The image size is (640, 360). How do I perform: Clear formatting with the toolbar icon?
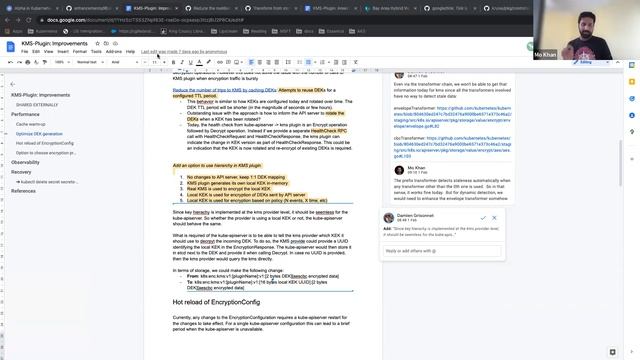(356, 62)
